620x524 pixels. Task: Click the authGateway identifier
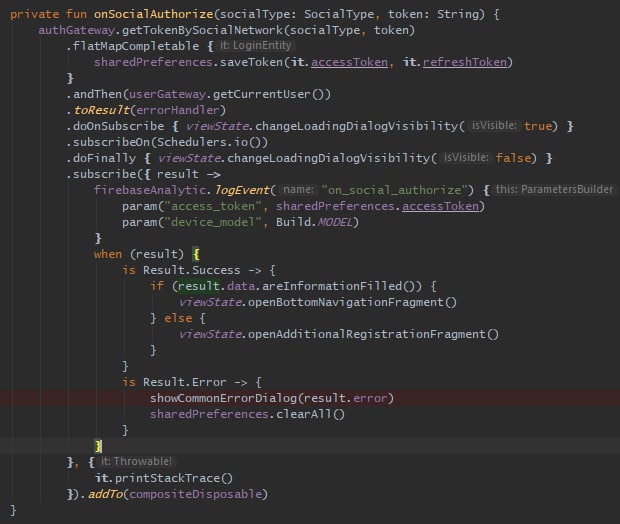76,30
